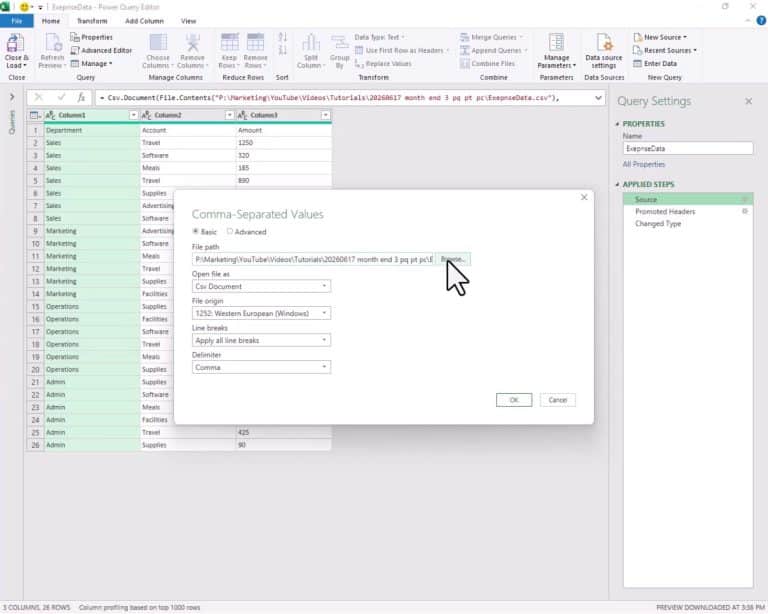The height and width of the screenshot is (614, 768).
Task: Switch to the Add Column tab
Action: point(144,21)
